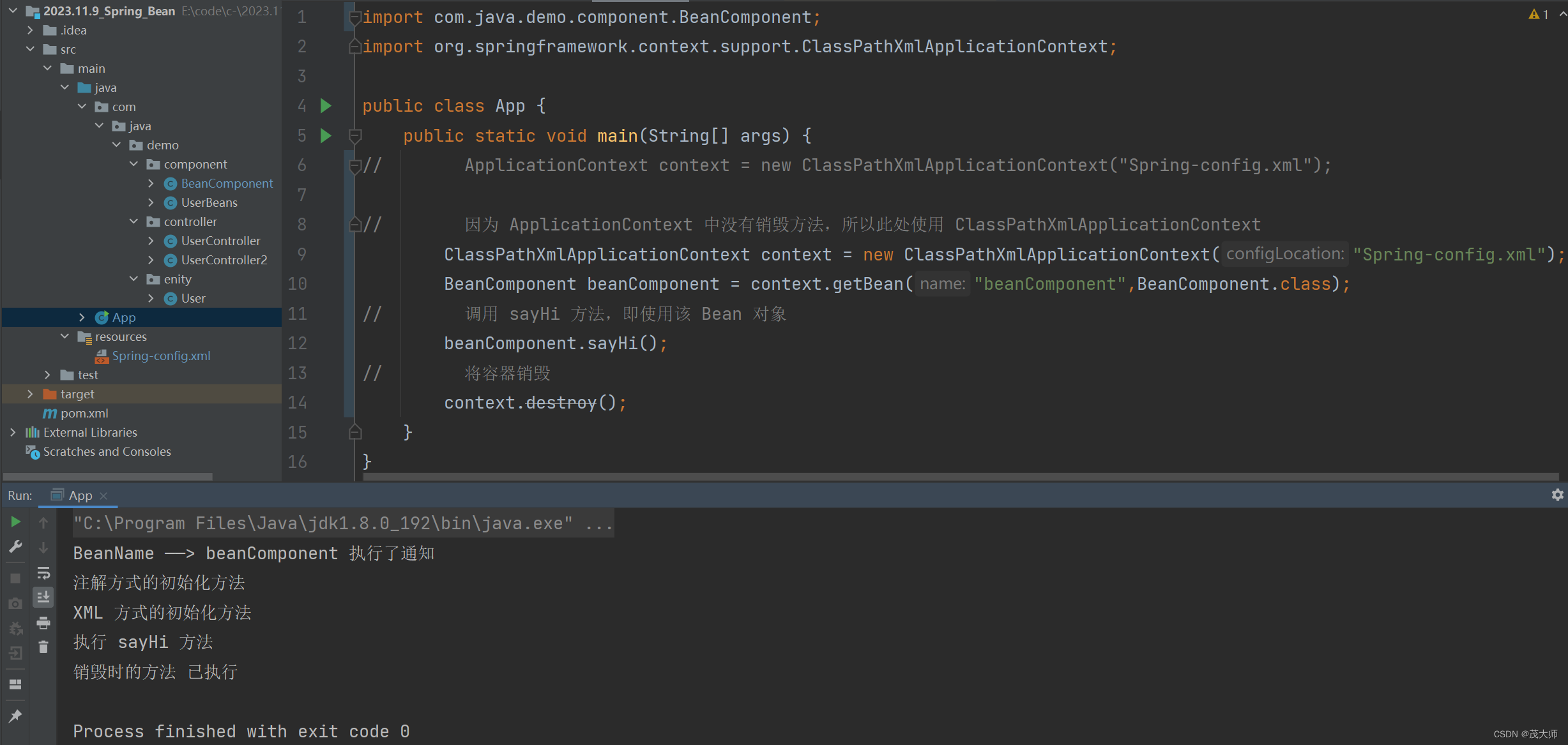Click the restore layout icon in Run panel
Viewport: 1568px width, 745px height.
15,684
